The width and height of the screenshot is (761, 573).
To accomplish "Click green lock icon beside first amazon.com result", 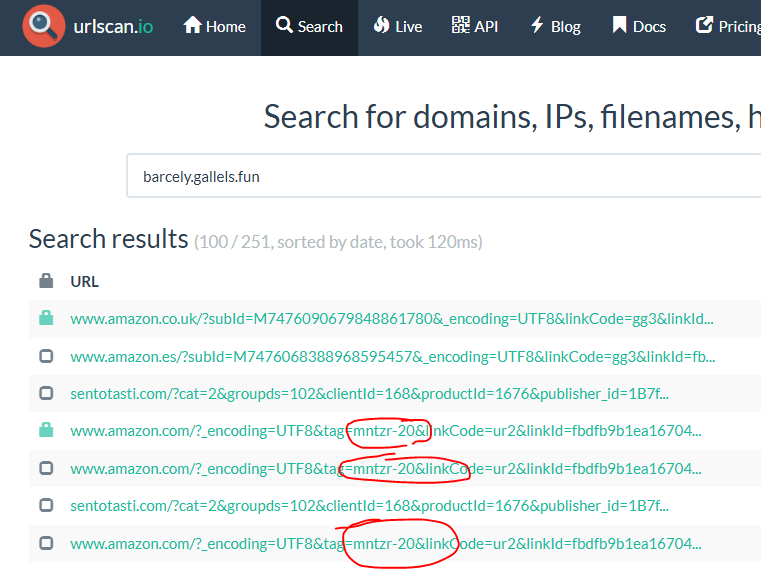I will click(x=46, y=430).
